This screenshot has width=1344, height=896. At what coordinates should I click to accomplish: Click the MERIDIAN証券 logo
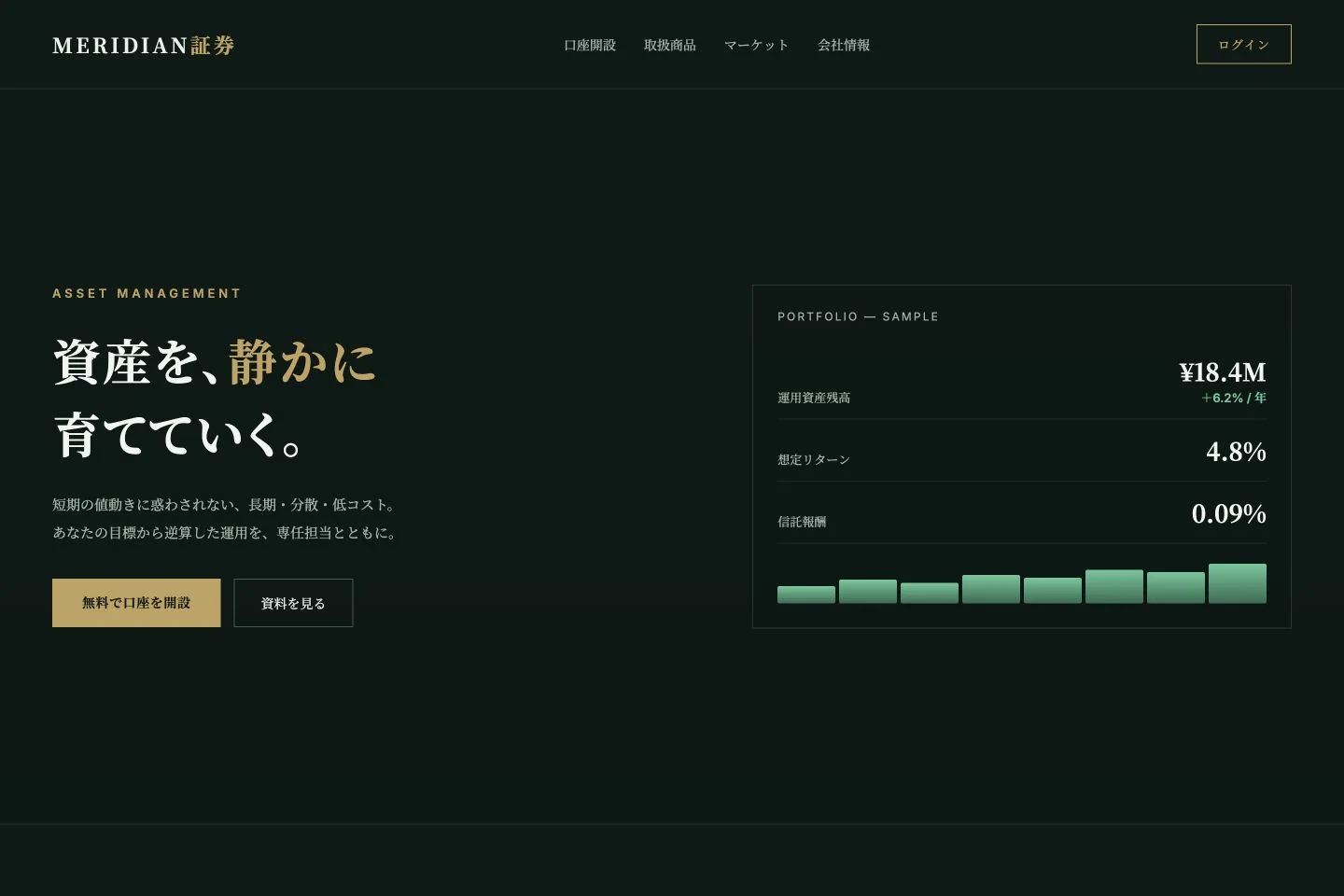tap(144, 45)
